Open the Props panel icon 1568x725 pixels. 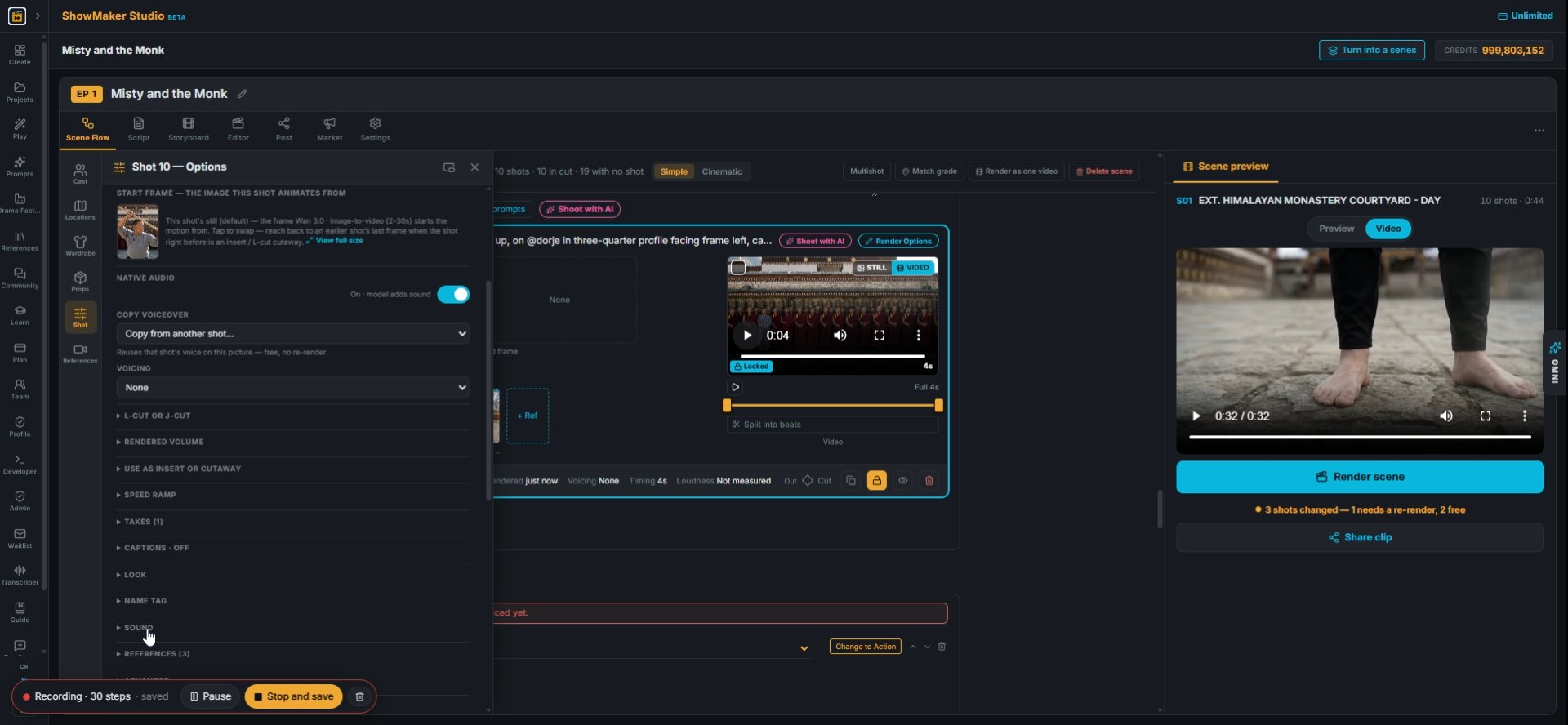pos(80,282)
